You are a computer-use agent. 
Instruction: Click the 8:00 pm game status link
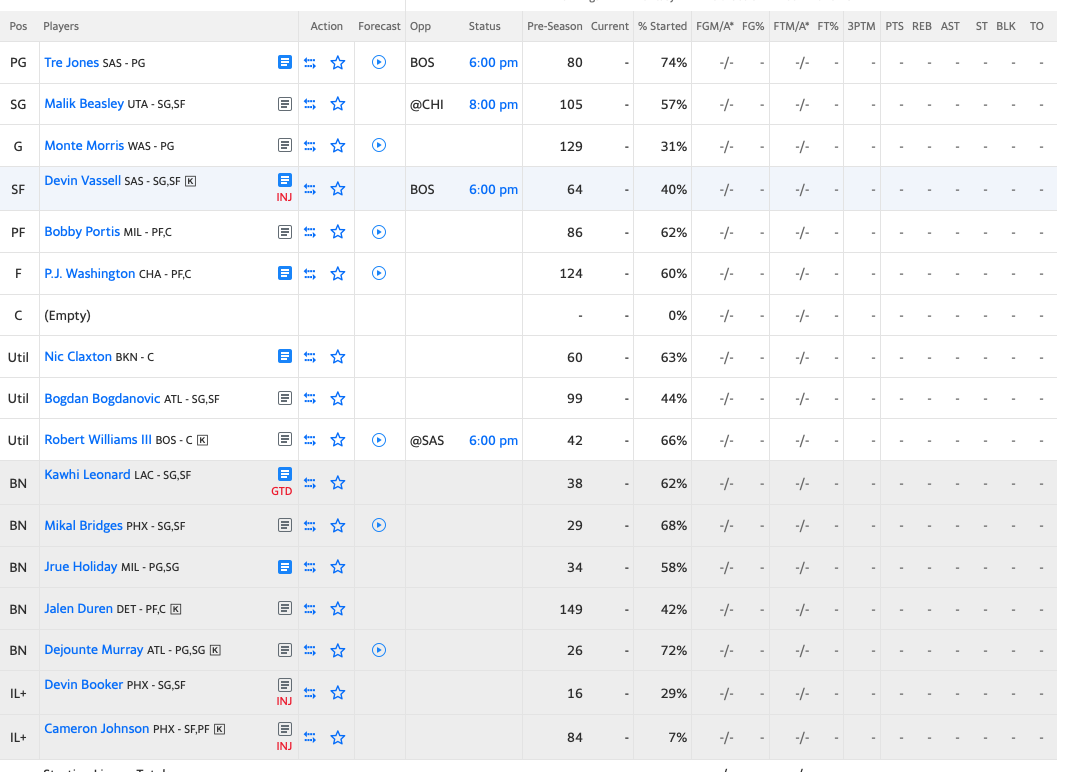tap(493, 104)
